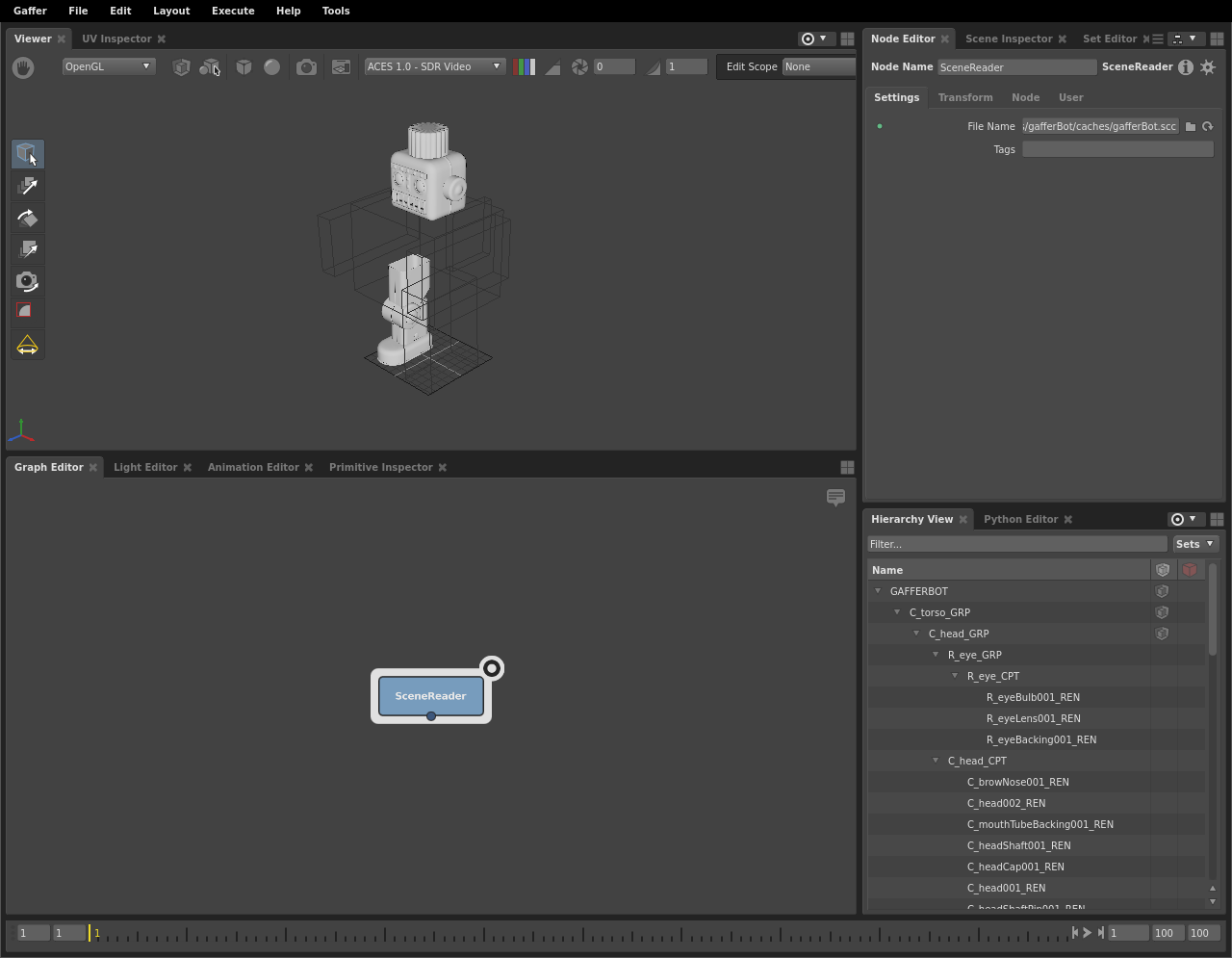Open the drawing mode cube icon menu

pyautogui.click(x=244, y=67)
